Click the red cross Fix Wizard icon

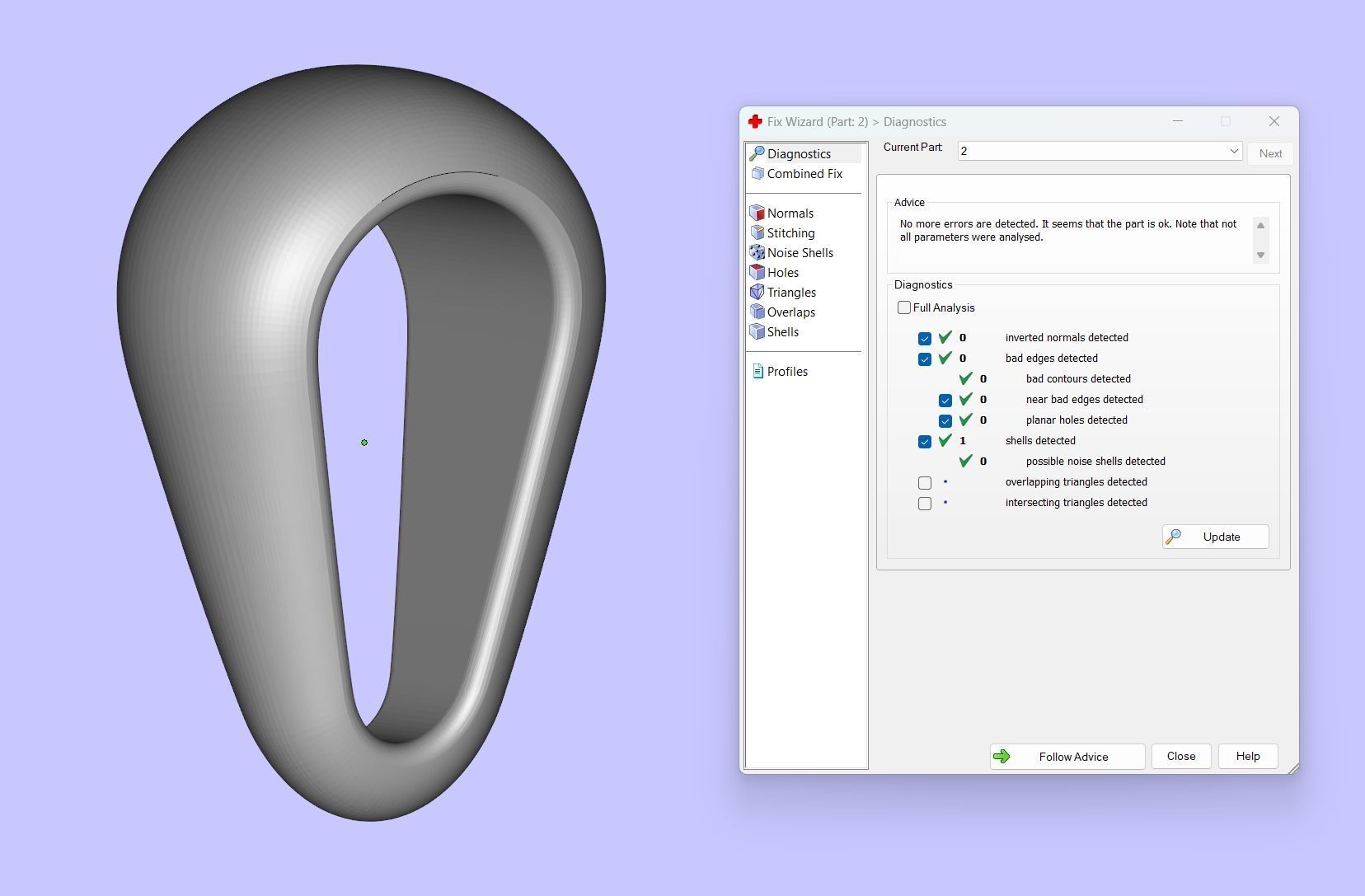point(754,121)
